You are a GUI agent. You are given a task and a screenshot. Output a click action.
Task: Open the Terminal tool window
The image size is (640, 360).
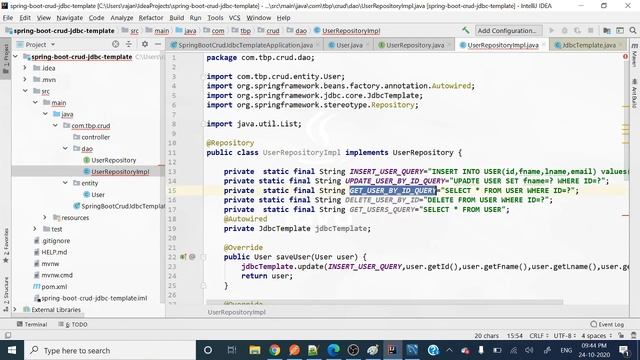click(32, 324)
